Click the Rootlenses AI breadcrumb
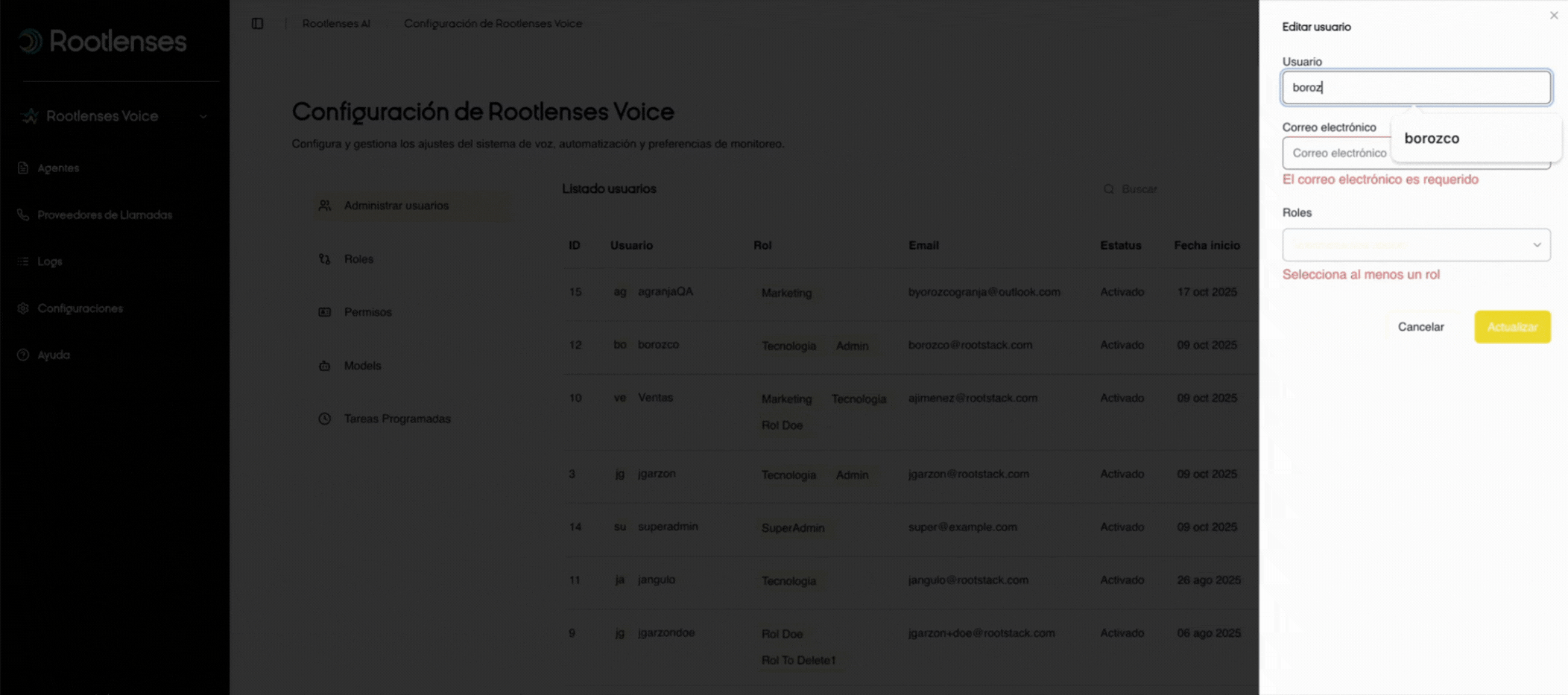This screenshot has width=1568, height=695. (336, 23)
